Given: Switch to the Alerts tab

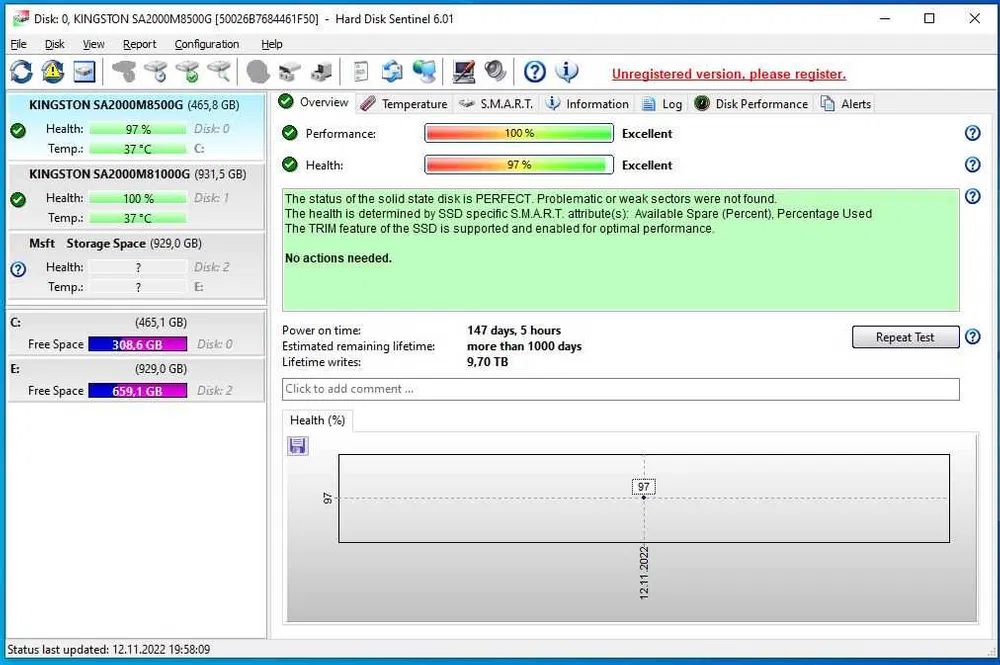Looking at the screenshot, I should [846, 104].
